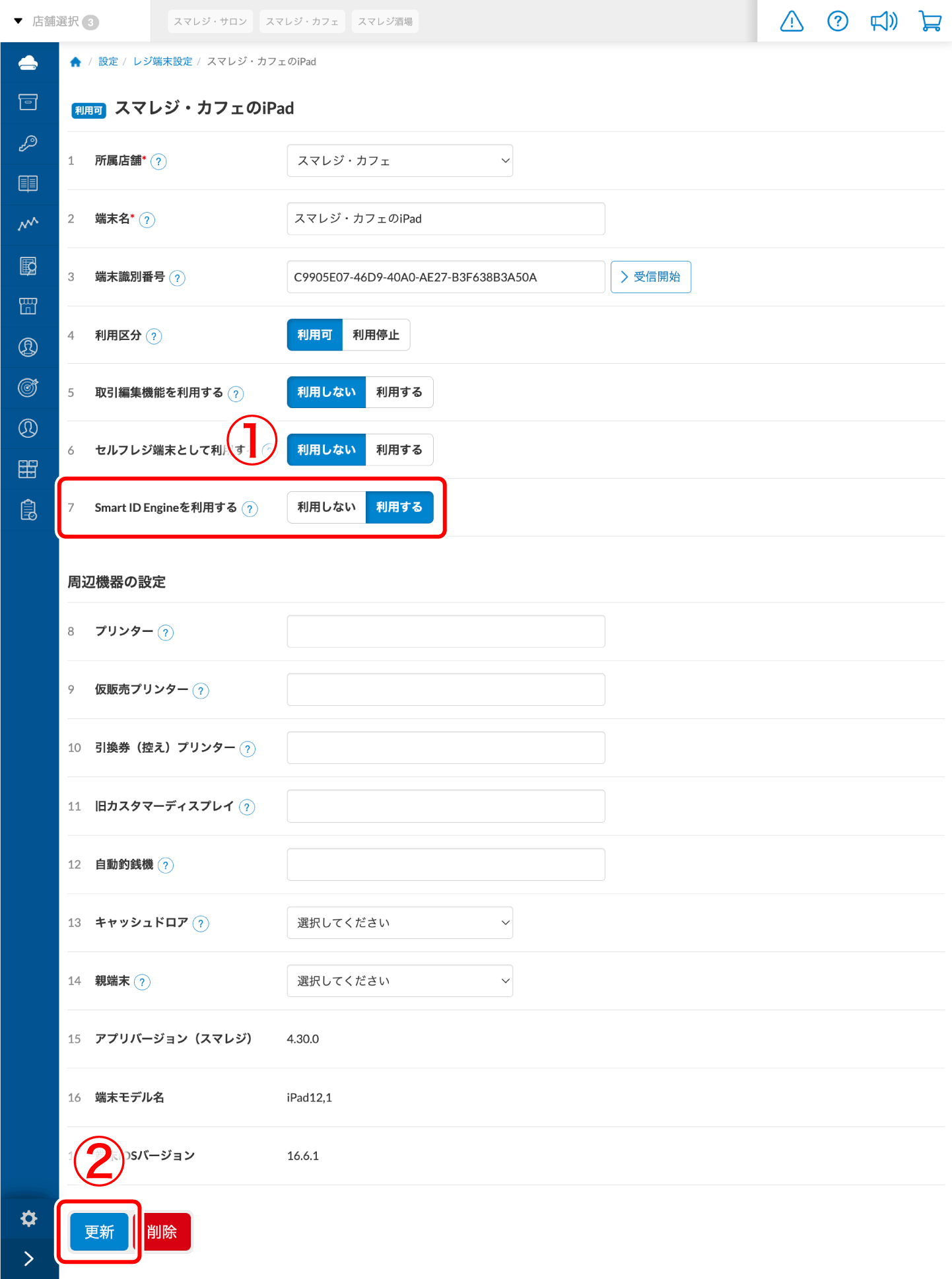Go to レジ端末設定 breadcrumb link
952x1279 pixels.
click(x=162, y=61)
